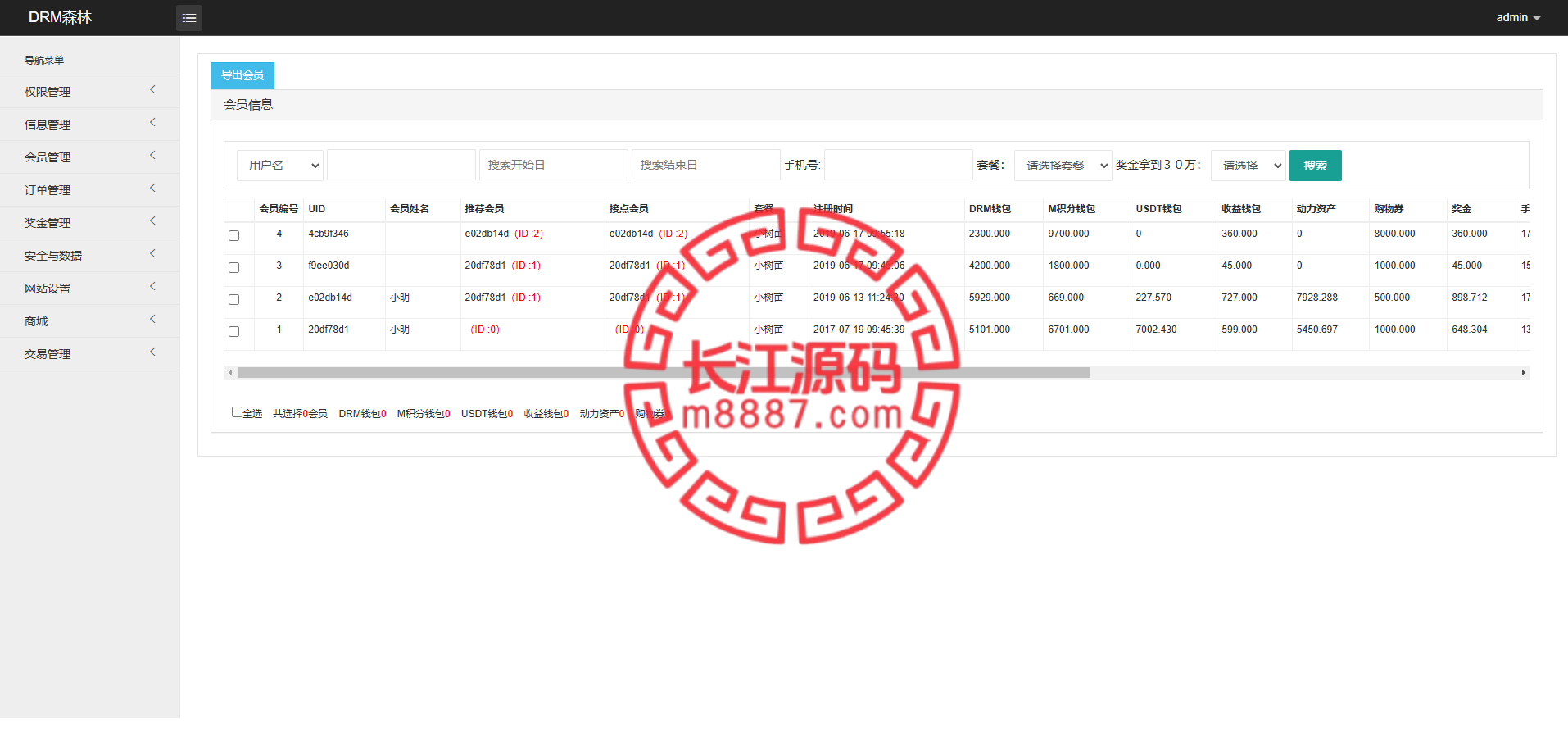This screenshot has height=750, width=1568.
Task: Click the 共选择0会员 summary text
Action: point(300,414)
